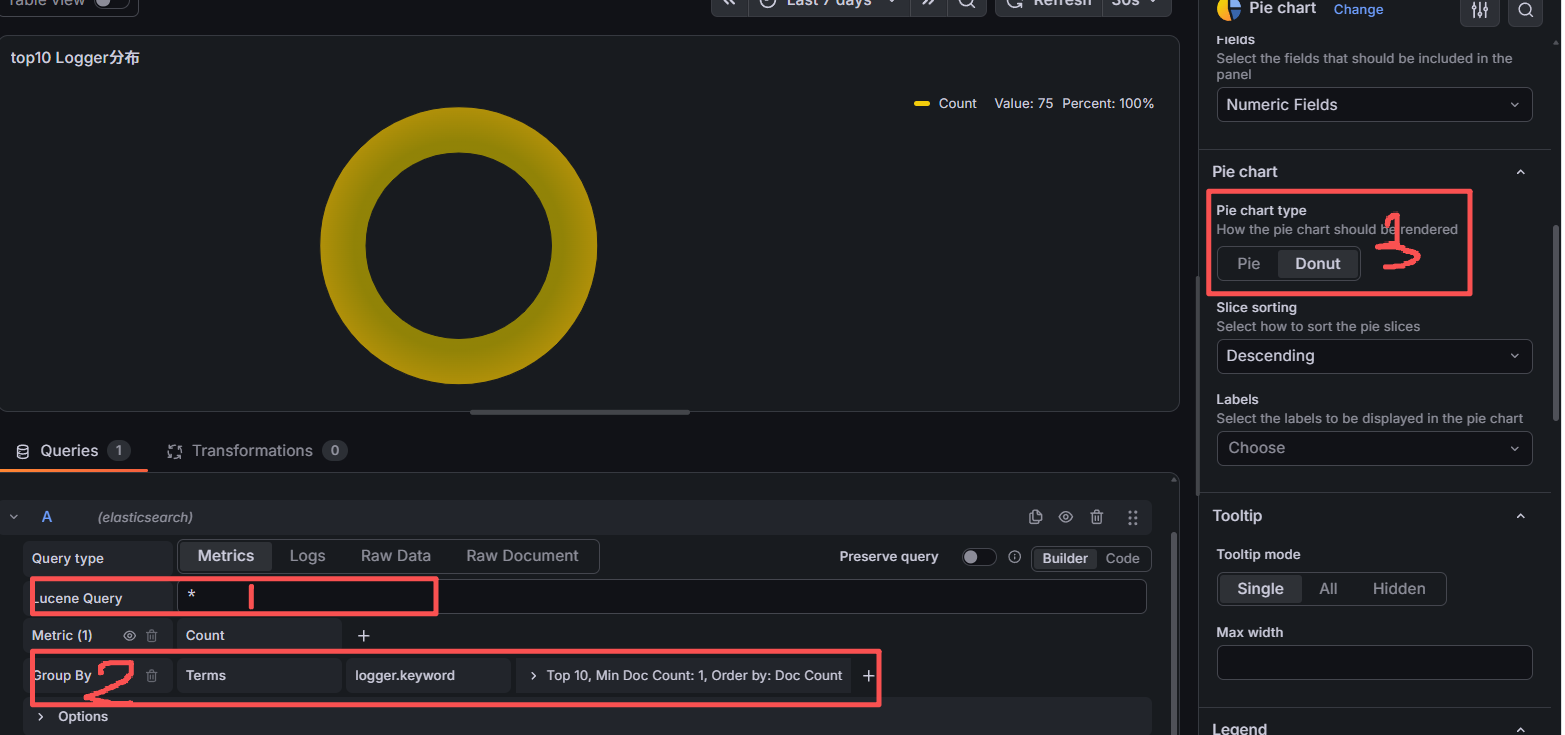Focus the Lucene Query input field
The height and width of the screenshot is (735, 1565).
661,597
